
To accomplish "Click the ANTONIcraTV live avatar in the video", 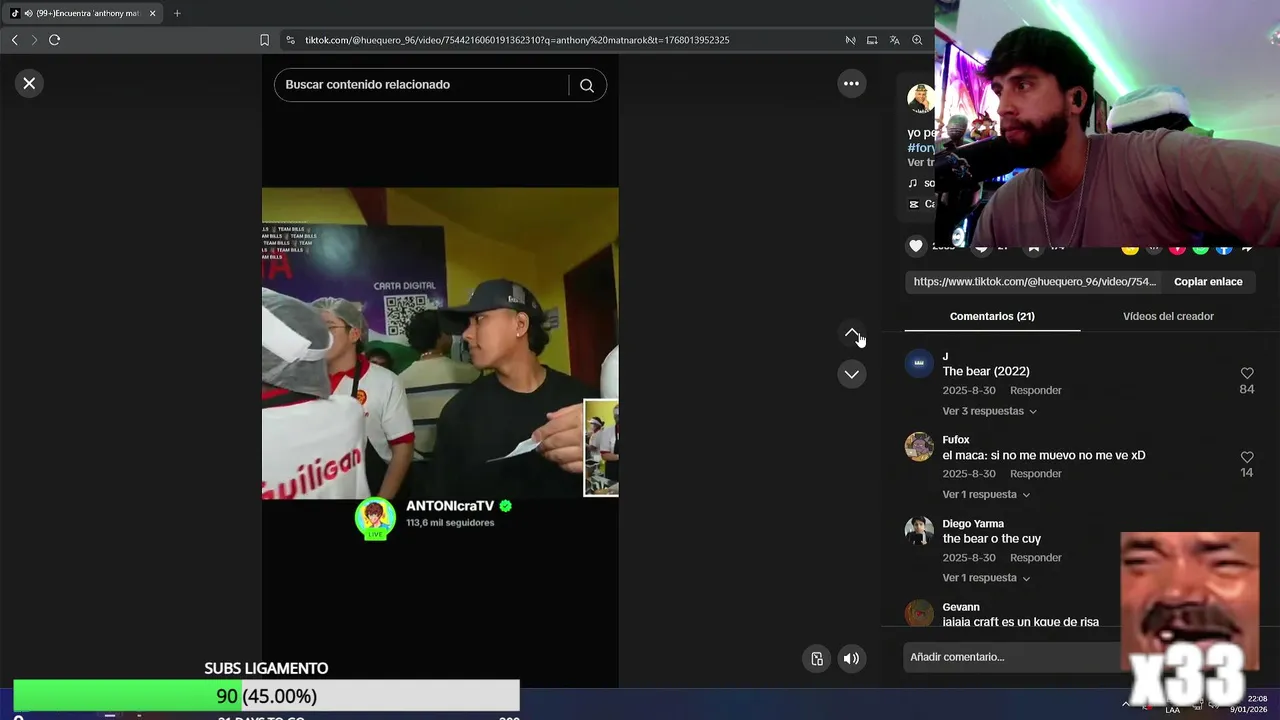I will 375,518.
